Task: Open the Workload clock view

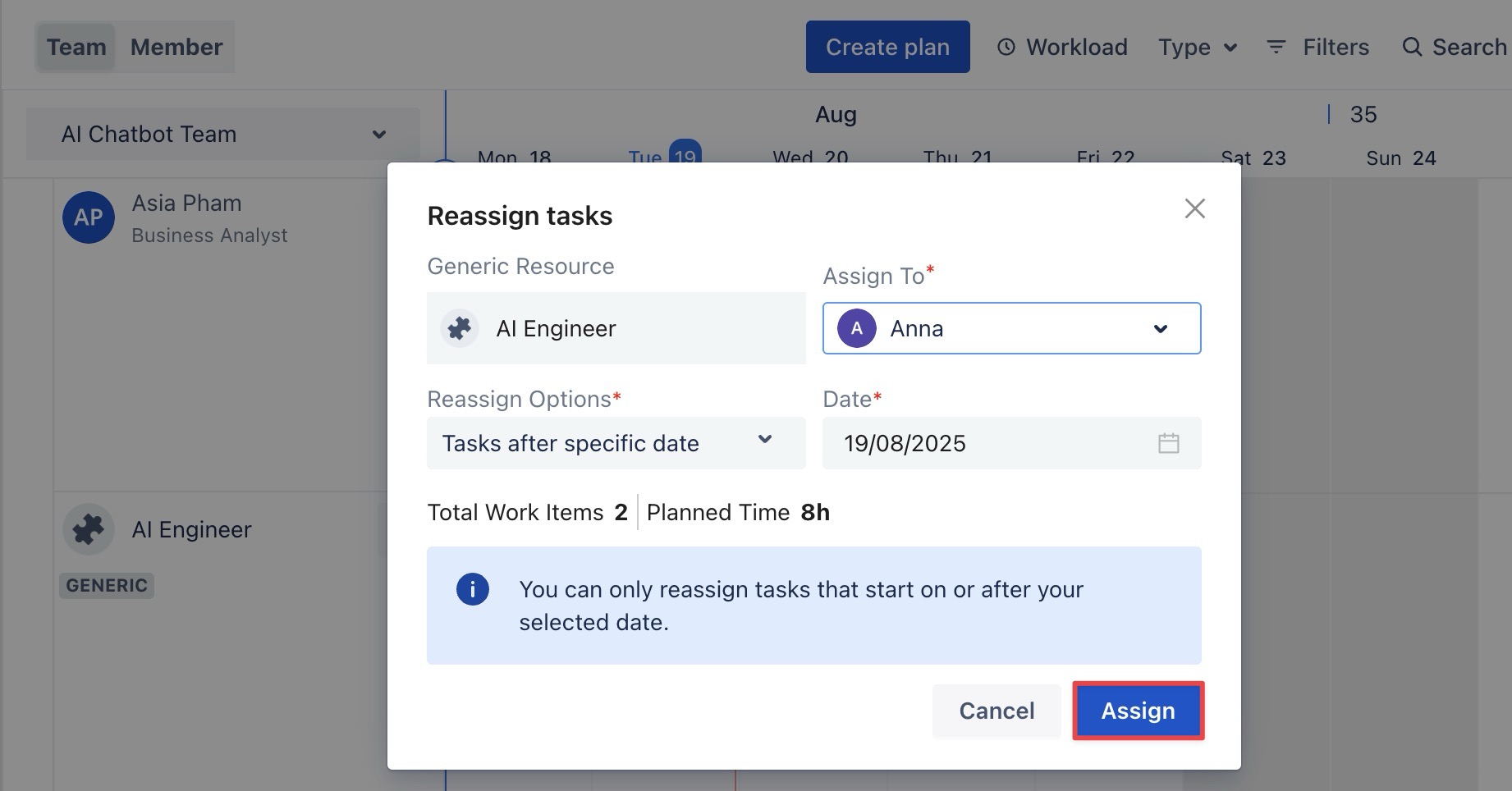Action: pos(1062,47)
